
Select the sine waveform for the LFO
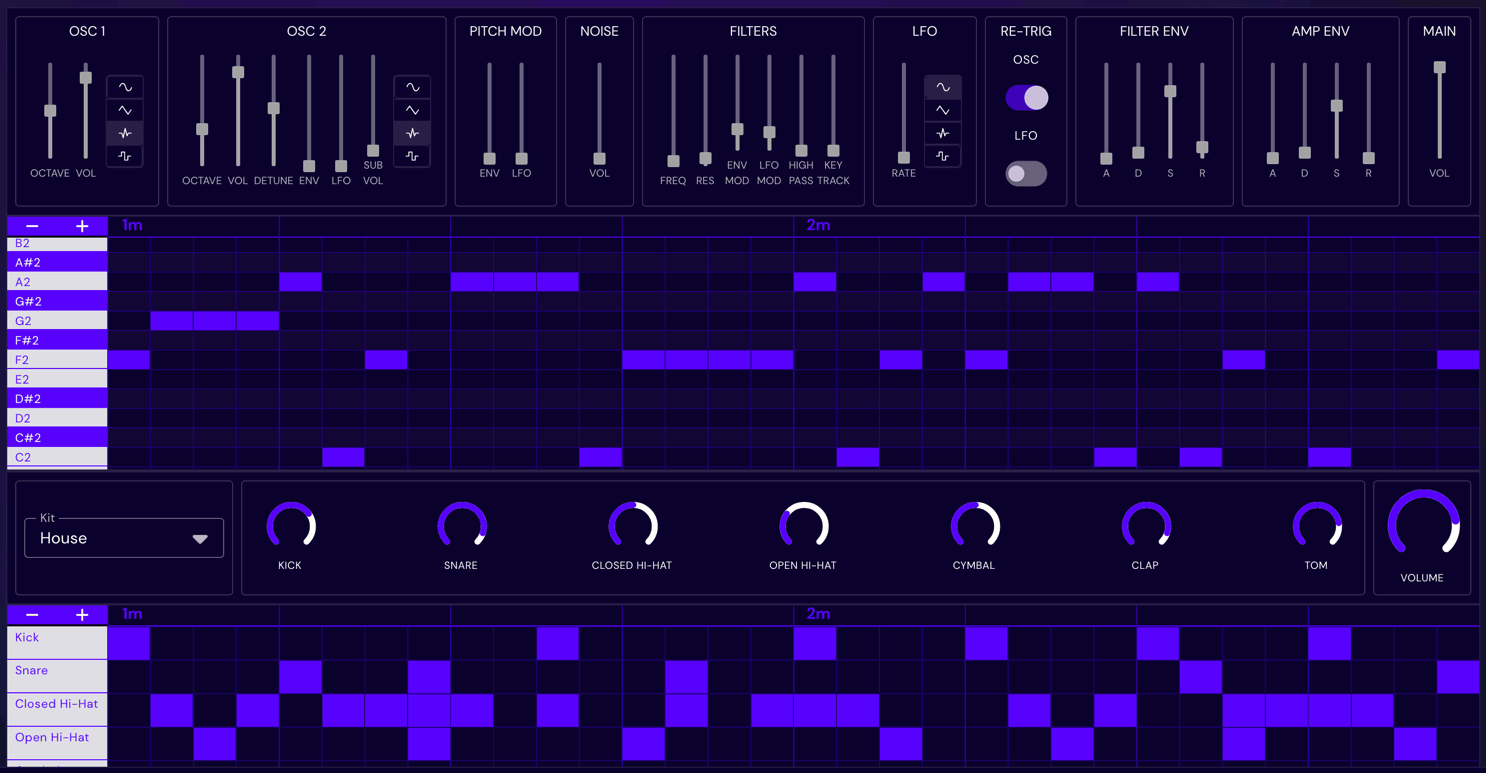(943, 87)
